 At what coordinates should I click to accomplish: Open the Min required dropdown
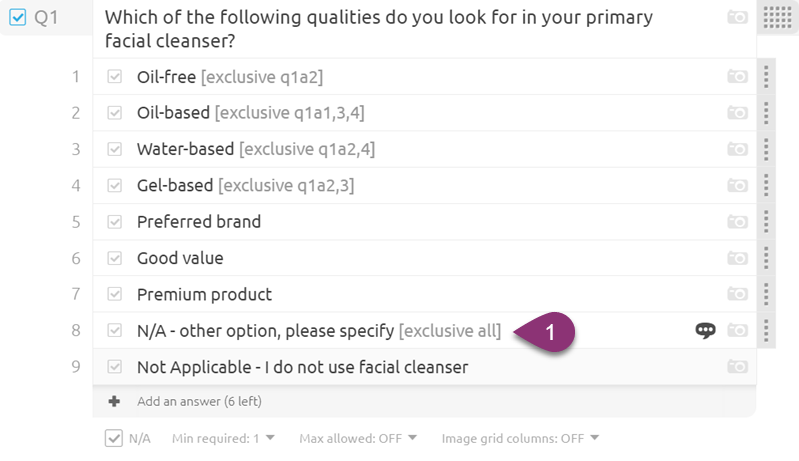tap(223, 438)
